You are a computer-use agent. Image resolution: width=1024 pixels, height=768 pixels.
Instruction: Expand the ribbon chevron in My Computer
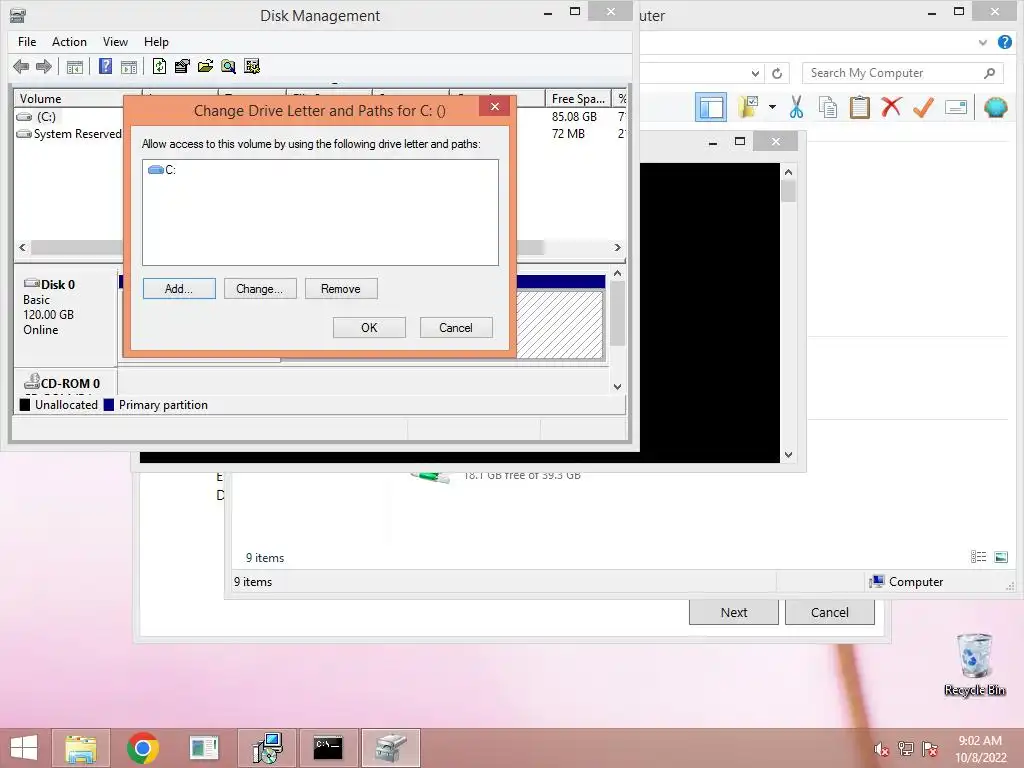[x=982, y=43]
